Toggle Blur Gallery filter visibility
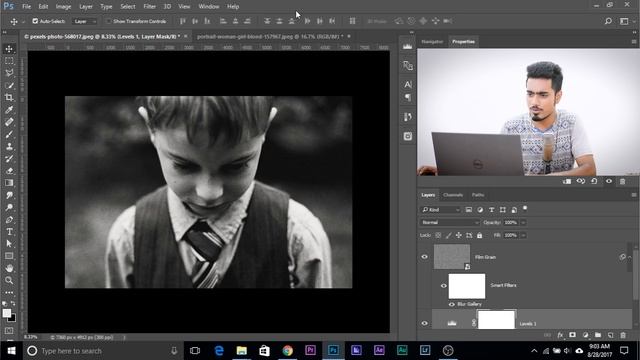The image size is (640, 360). [451, 304]
